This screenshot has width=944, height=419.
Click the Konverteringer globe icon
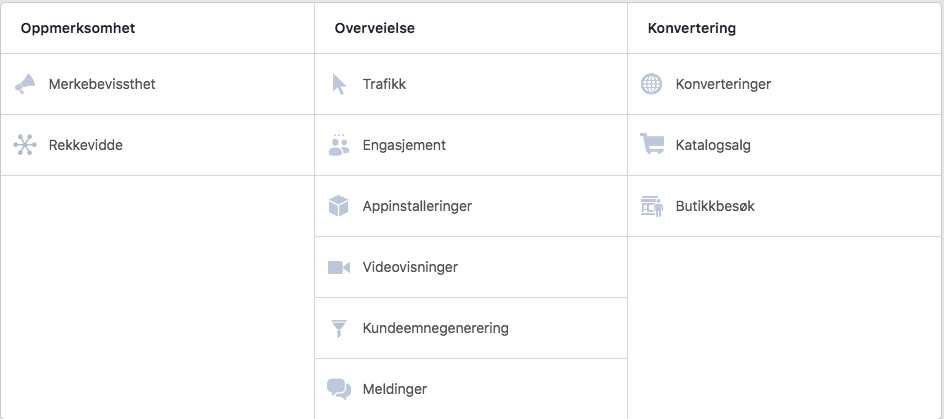click(651, 84)
